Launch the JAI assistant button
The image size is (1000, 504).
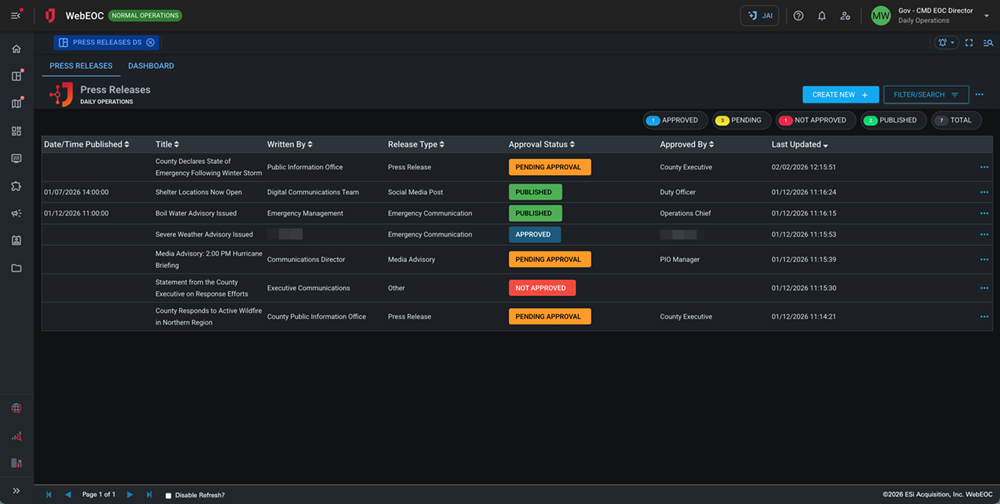click(759, 16)
